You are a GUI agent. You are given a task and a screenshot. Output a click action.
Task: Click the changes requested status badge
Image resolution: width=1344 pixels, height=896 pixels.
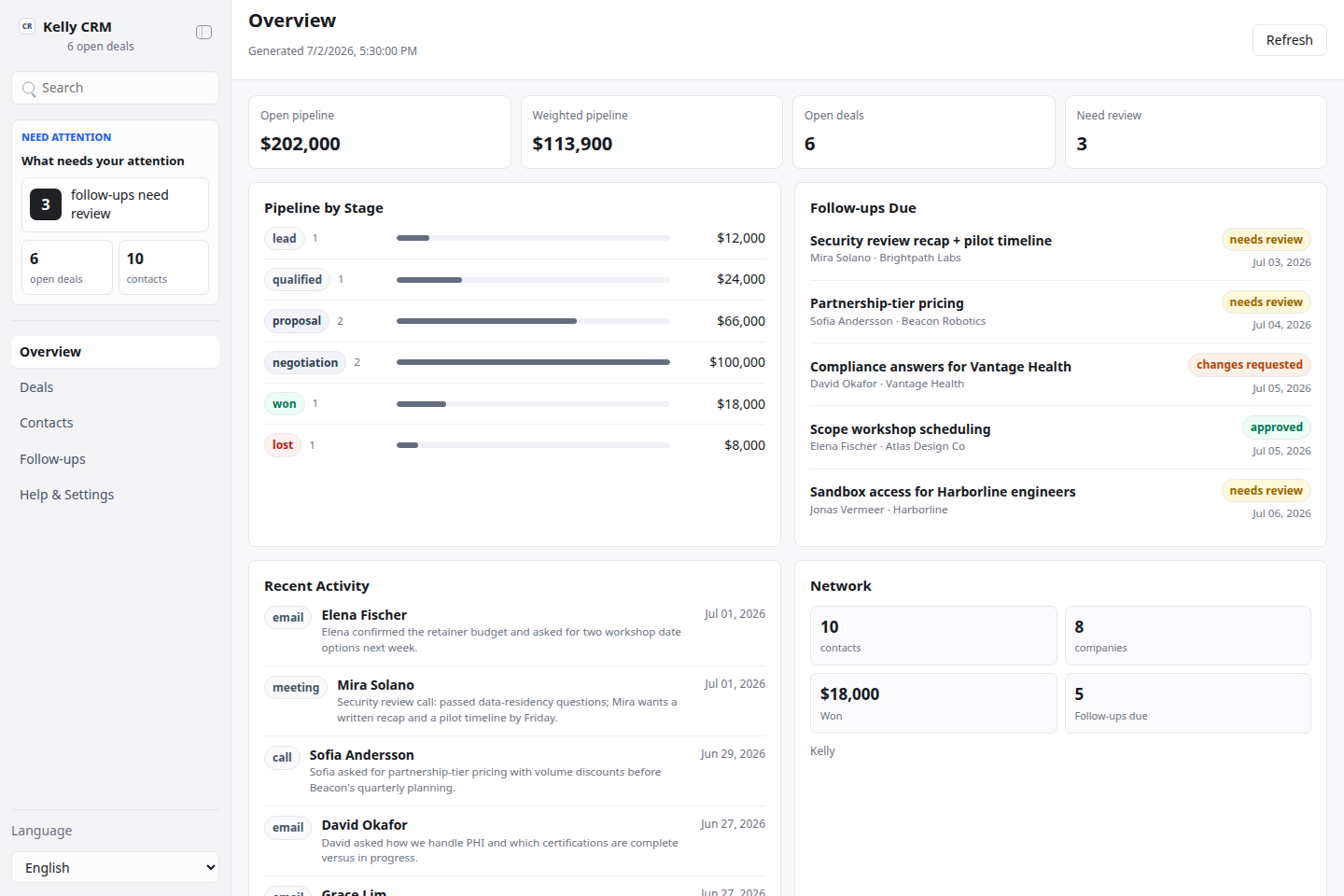[1249, 365]
